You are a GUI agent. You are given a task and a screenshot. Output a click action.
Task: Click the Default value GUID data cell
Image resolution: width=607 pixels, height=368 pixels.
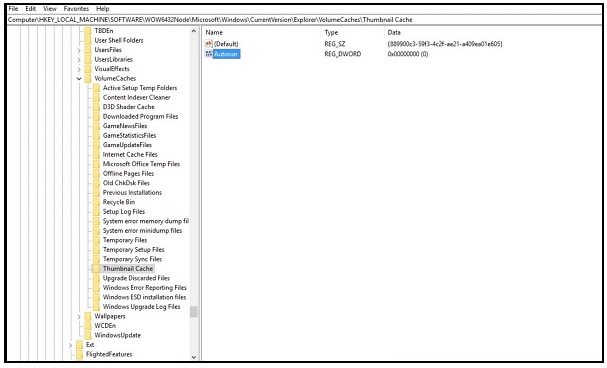445,44
